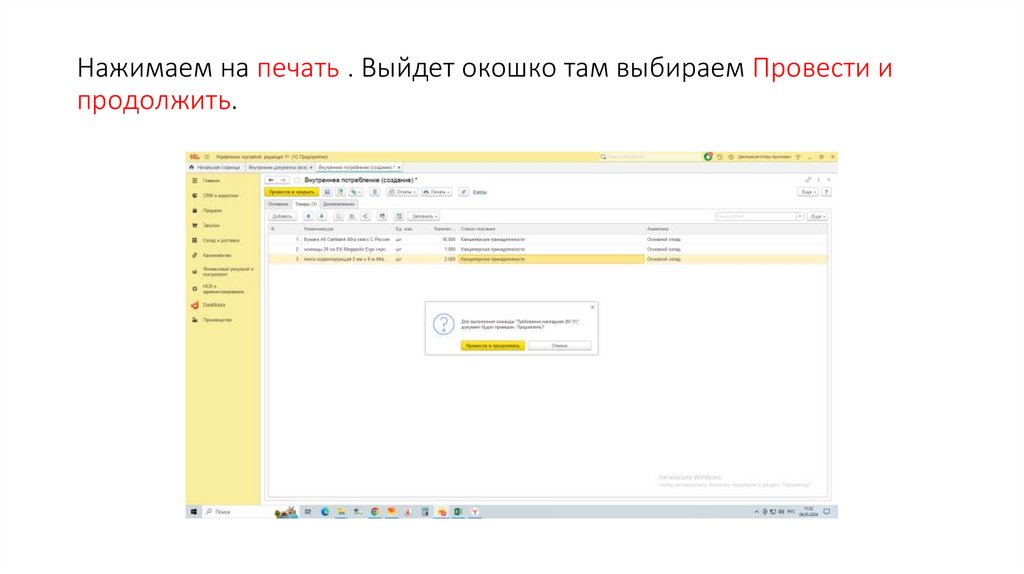Click the post document icon next to save

point(340,192)
